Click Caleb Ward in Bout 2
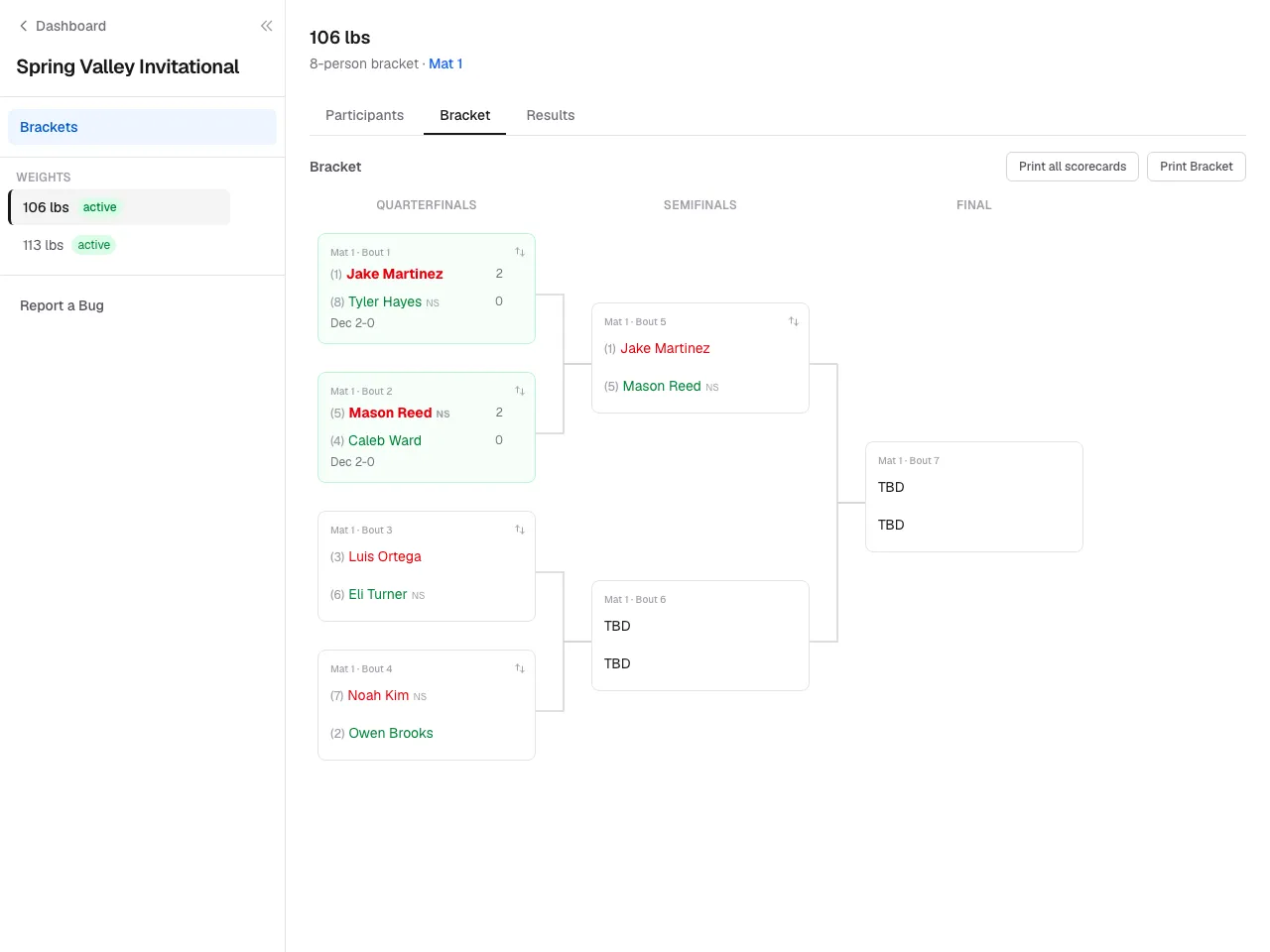The width and height of the screenshot is (1270, 952). [385, 440]
